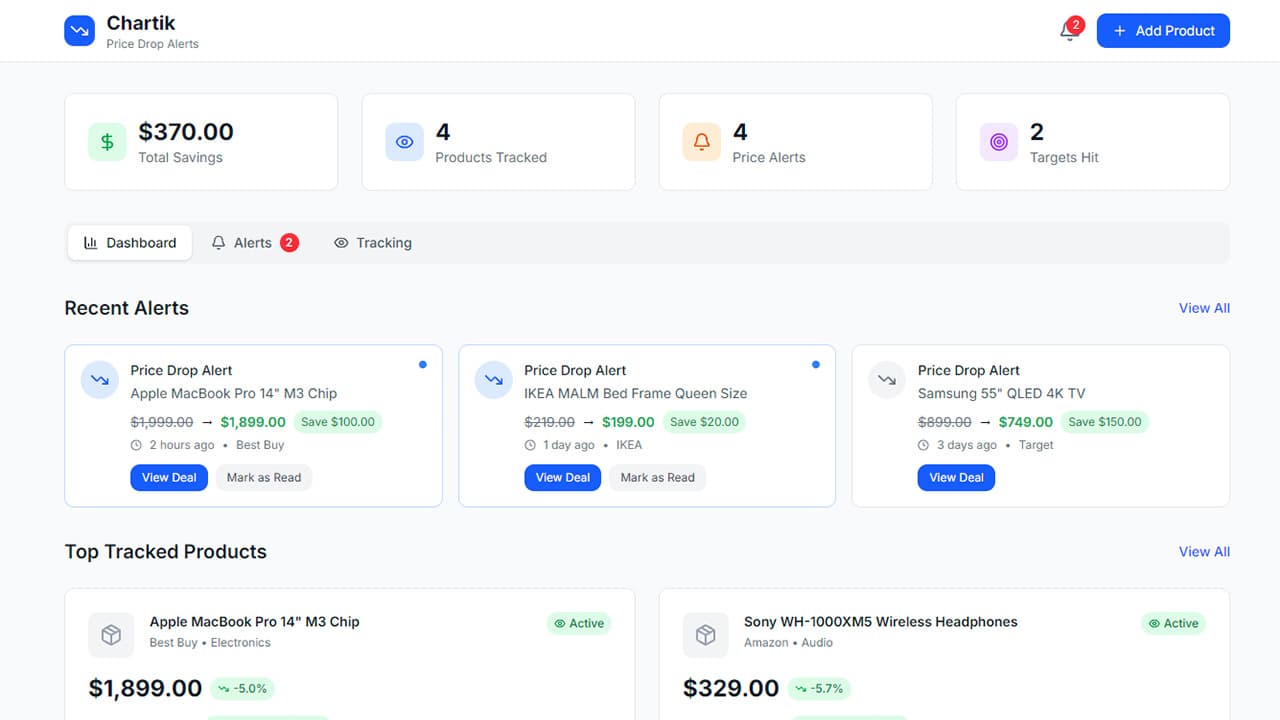Click View Deal on MacBook Pro alert
The width and height of the screenshot is (1280, 720).
coord(168,477)
